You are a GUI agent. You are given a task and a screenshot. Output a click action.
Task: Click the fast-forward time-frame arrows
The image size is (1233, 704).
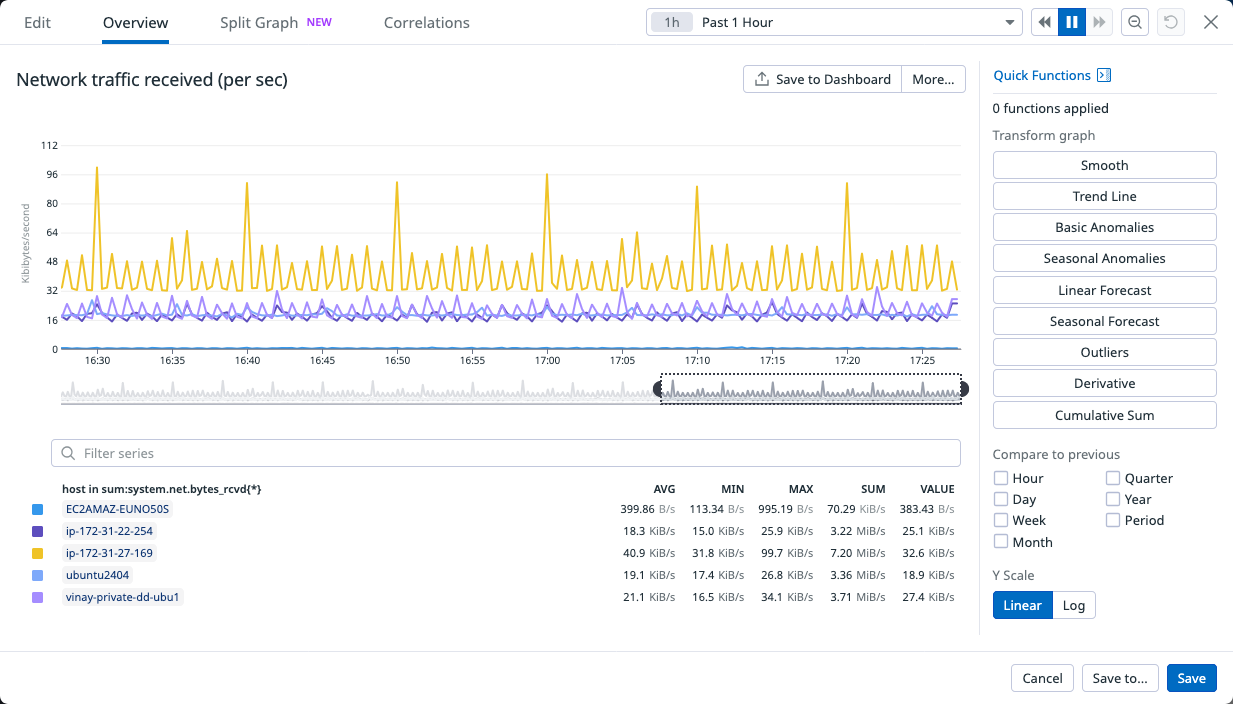[x=1100, y=21]
